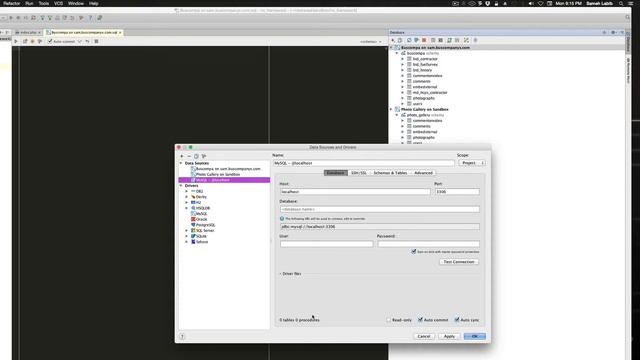
Task: Expand the users table in buscompa schema
Action: (402, 104)
